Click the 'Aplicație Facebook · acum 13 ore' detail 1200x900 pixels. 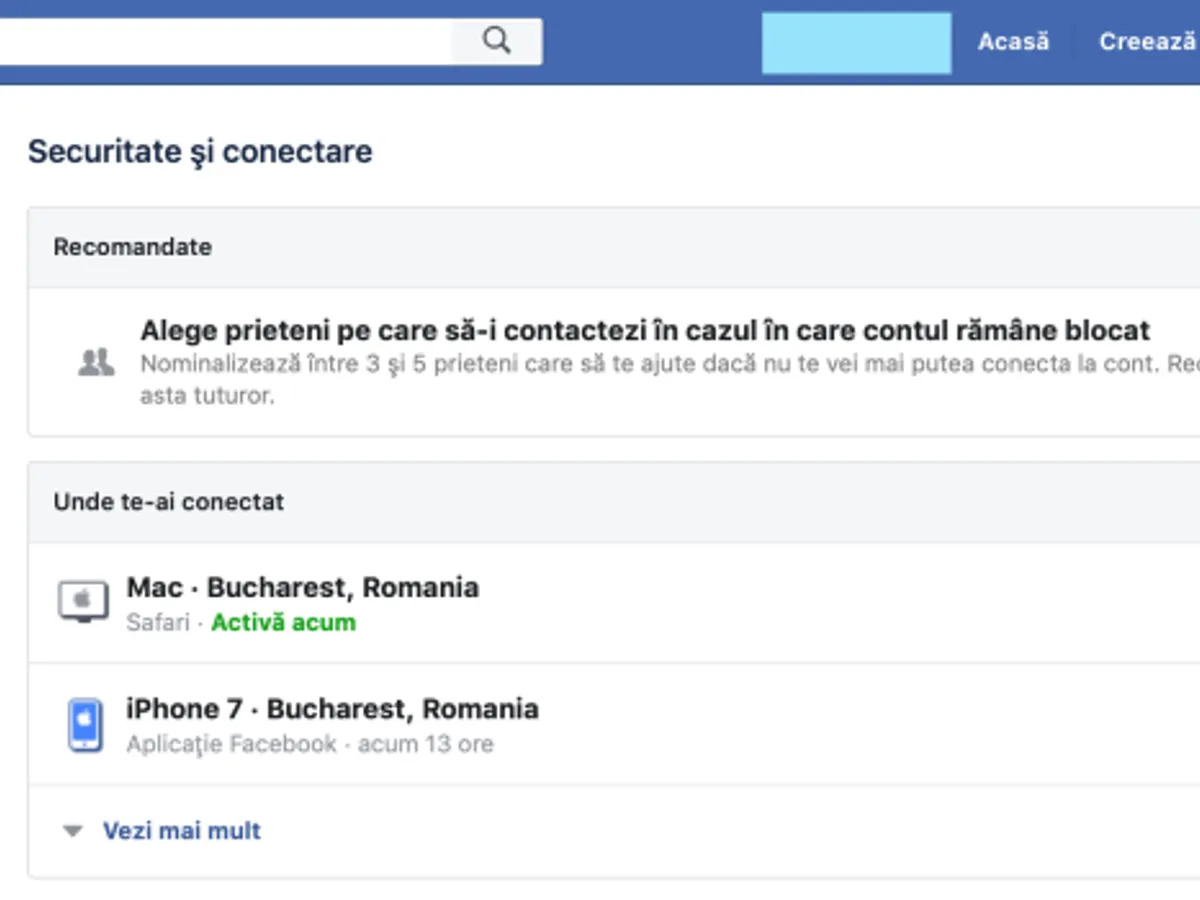pyautogui.click(x=310, y=745)
